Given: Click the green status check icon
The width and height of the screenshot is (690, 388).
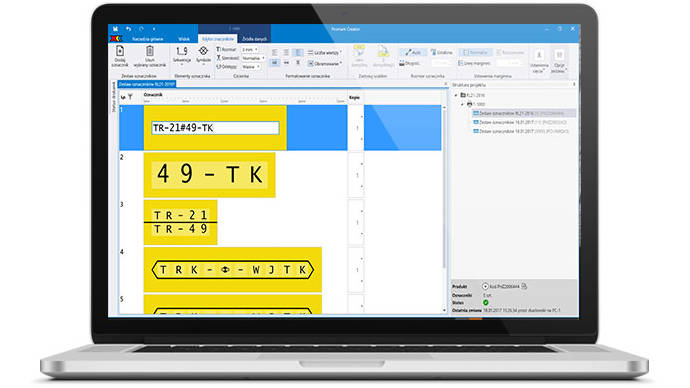Looking at the screenshot, I should click(486, 303).
